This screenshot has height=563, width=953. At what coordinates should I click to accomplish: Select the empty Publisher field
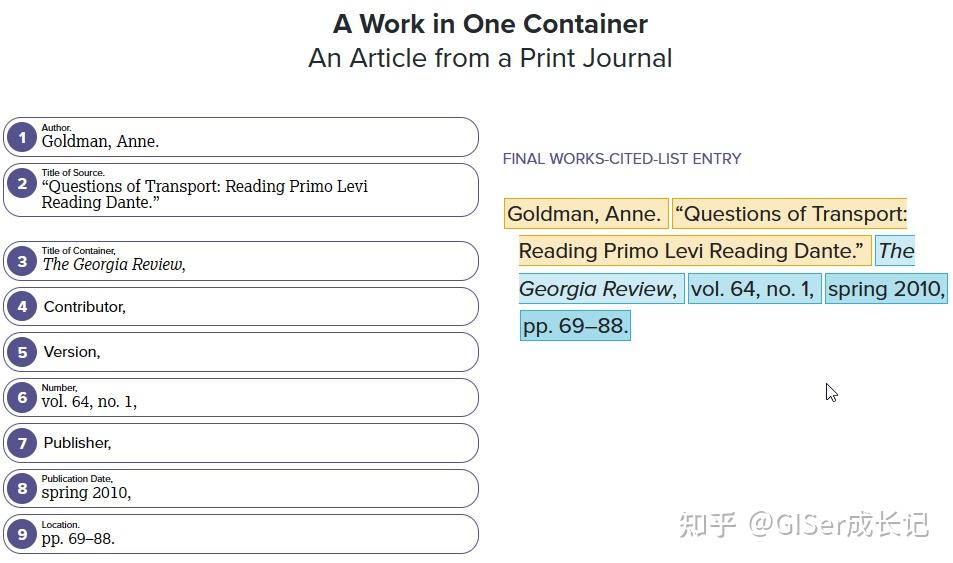[250, 443]
